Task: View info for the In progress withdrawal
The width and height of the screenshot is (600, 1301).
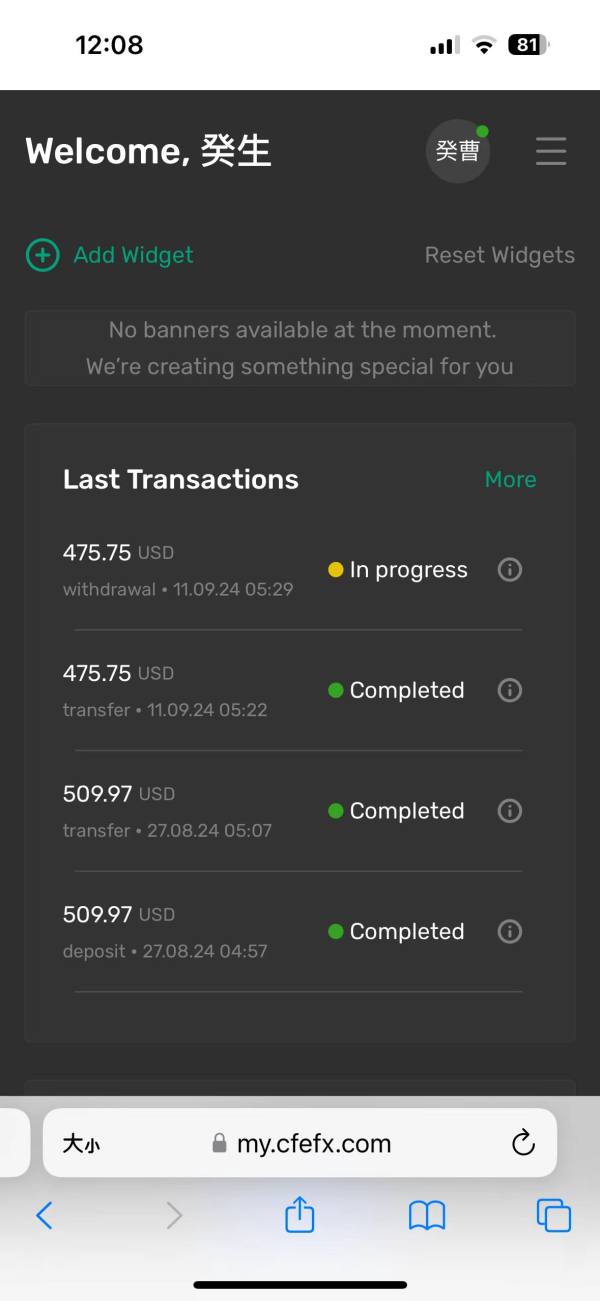Action: (x=510, y=570)
